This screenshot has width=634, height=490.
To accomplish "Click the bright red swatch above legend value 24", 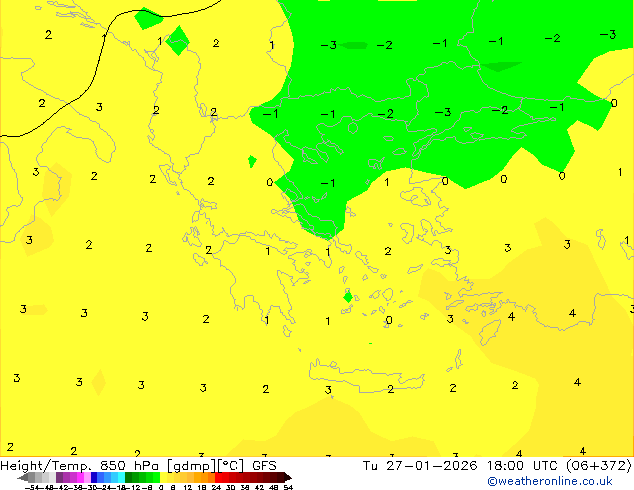I will (x=218, y=477).
